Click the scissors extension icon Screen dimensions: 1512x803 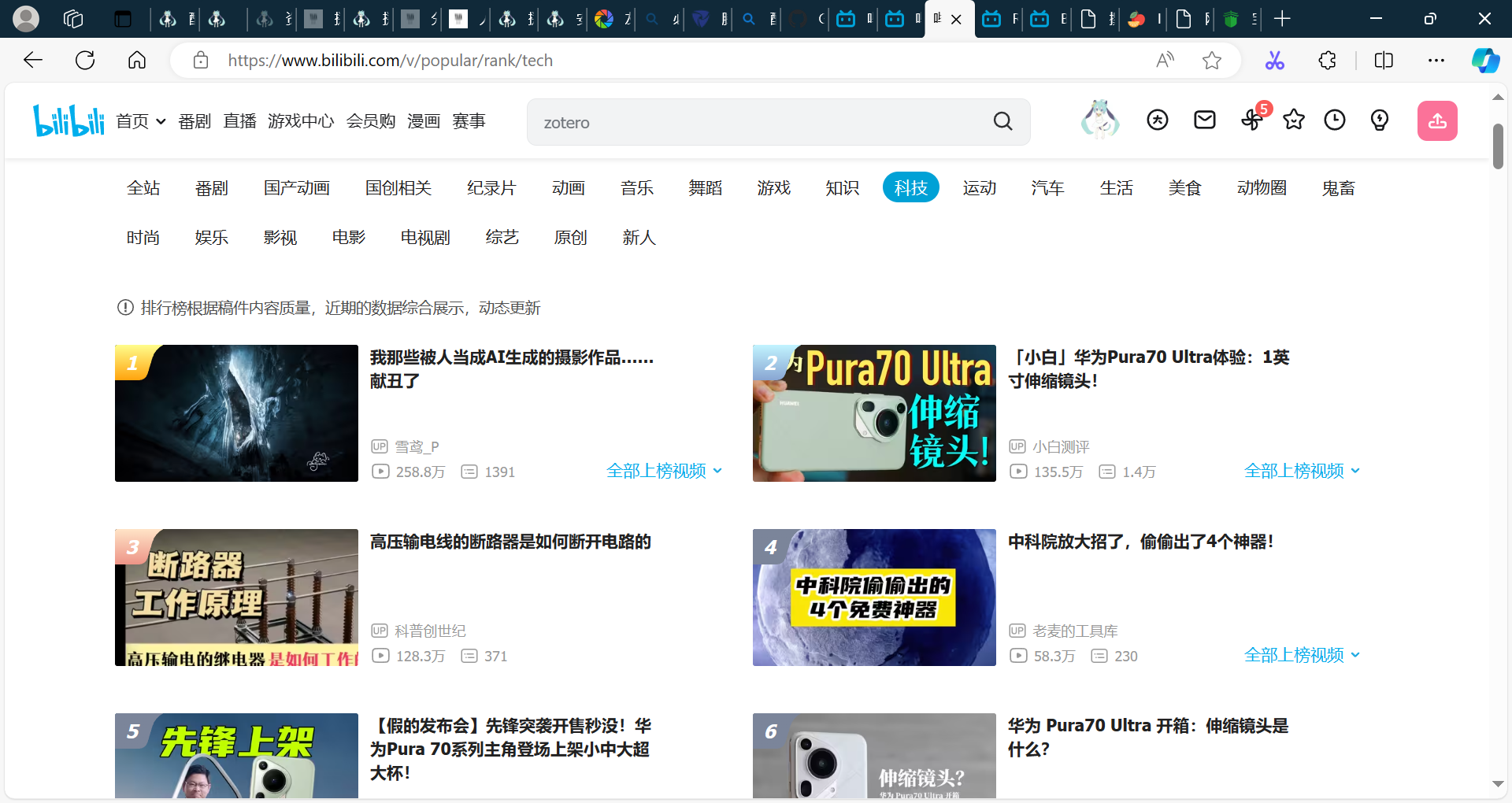coord(1274,60)
